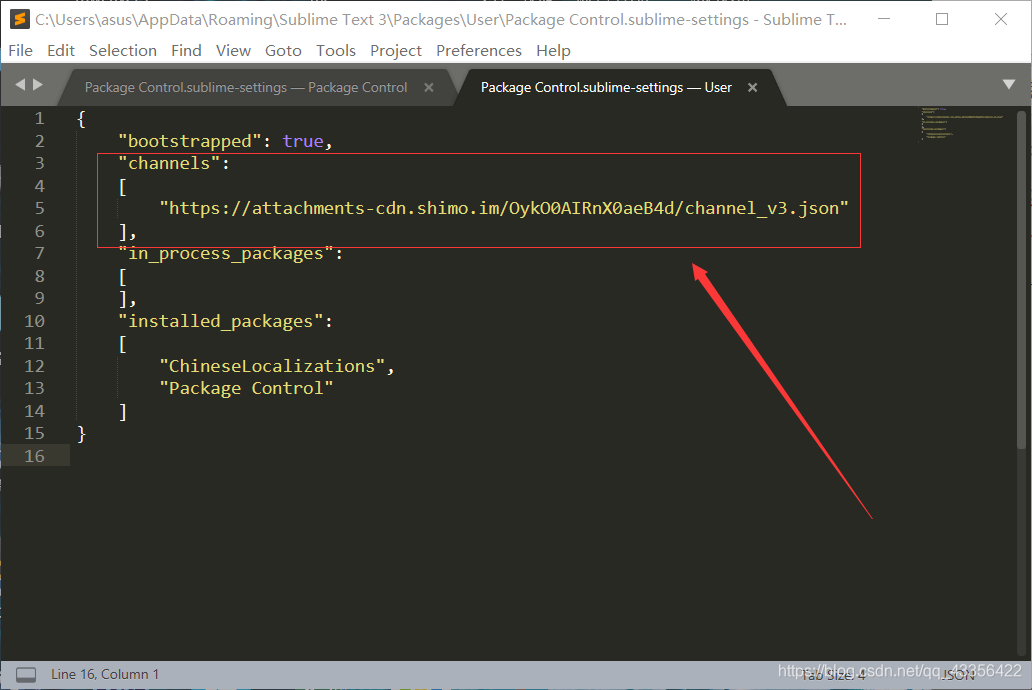Click the "Package Control" string on line 13
The height and width of the screenshot is (690, 1032).
tap(246, 388)
